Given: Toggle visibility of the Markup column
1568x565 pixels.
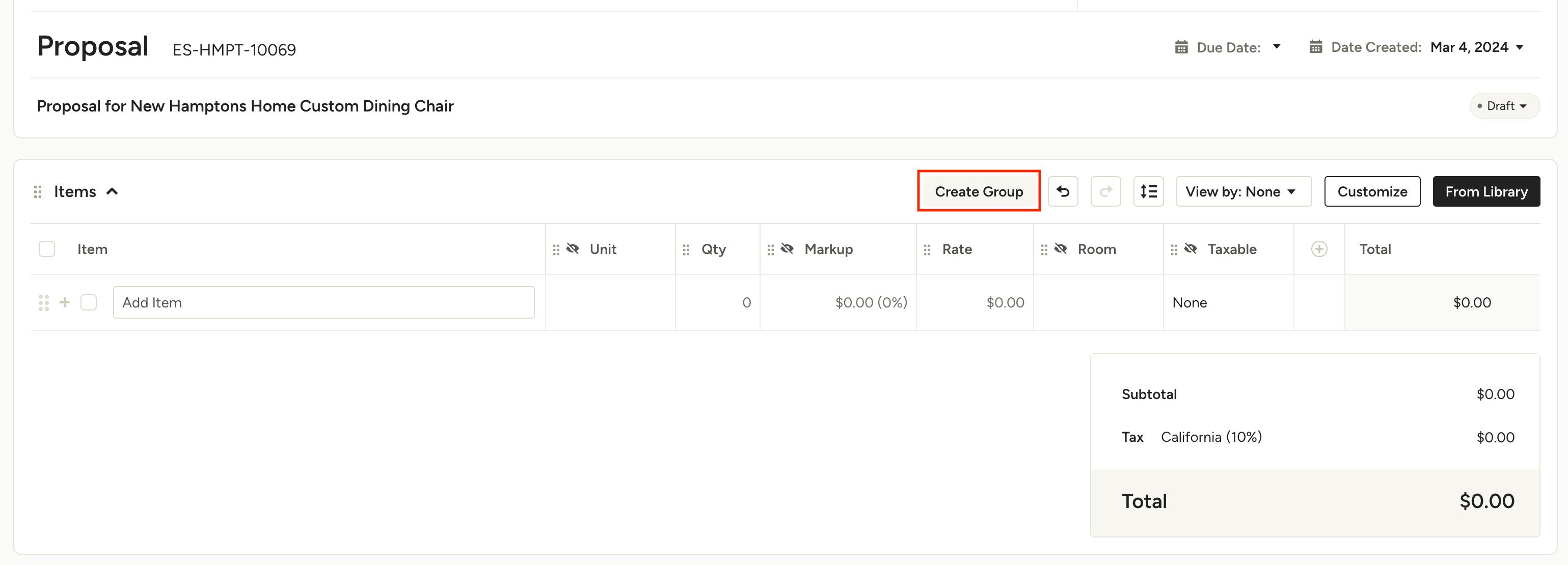Looking at the screenshot, I should pyautogui.click(x=787, y=249).
